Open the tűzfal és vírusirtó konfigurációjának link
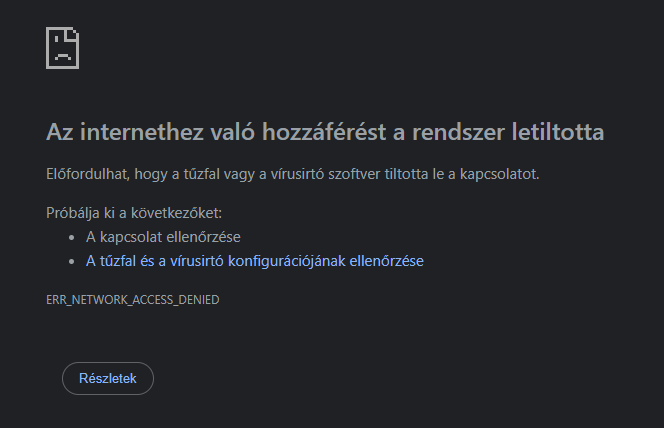 254,261
